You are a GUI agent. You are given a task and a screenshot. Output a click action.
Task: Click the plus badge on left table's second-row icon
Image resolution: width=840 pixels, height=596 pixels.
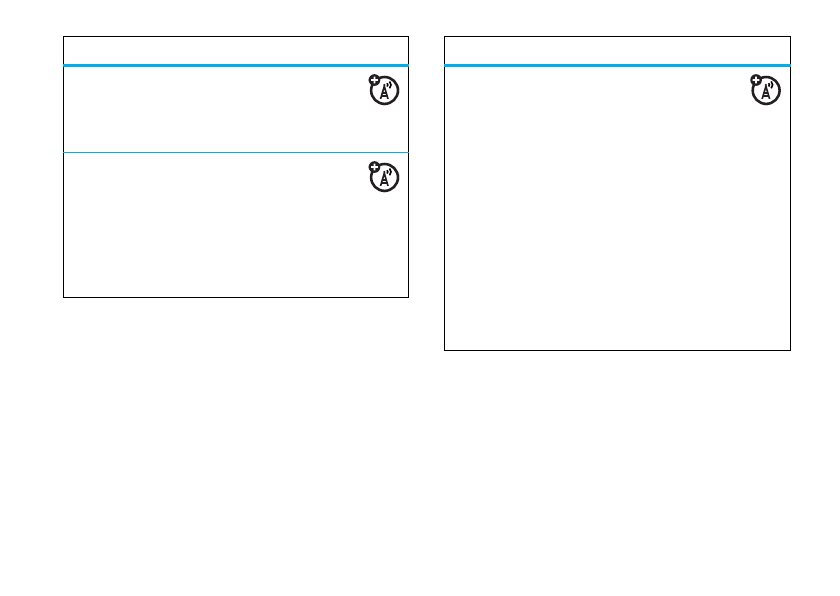[x=374, y=167]
